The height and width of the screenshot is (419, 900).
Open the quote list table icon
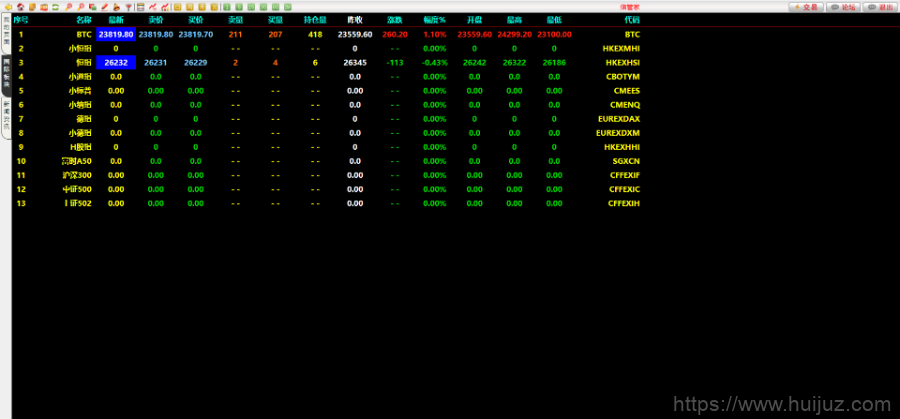141,7
